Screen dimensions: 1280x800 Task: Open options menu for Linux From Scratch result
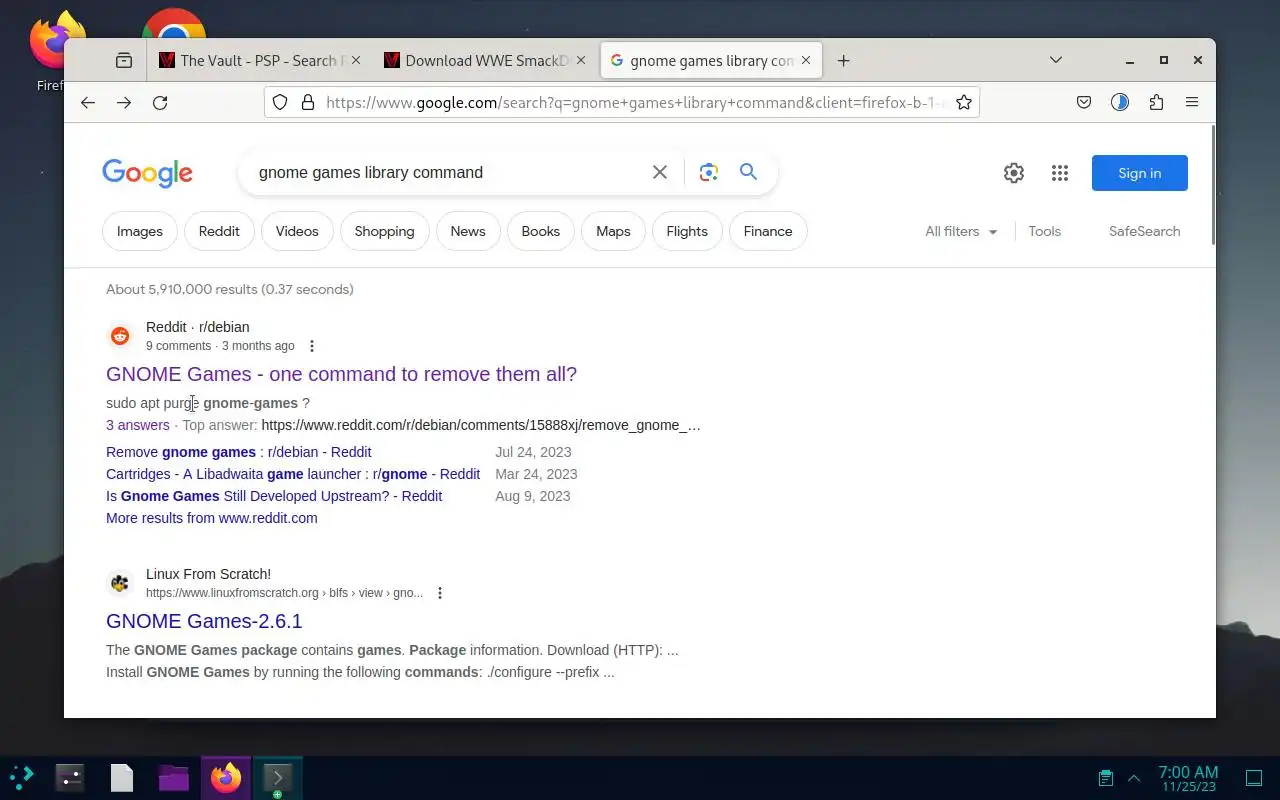point(439,593)
